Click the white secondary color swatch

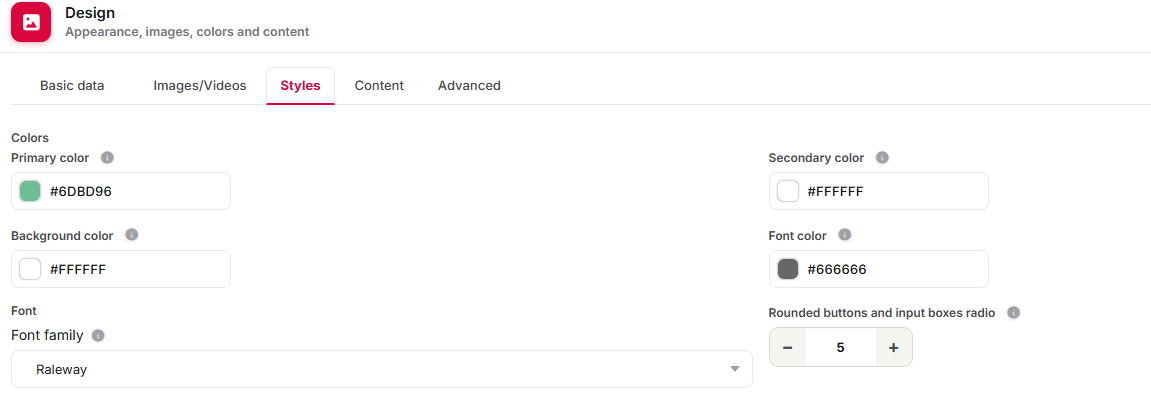tap(788, 191)
